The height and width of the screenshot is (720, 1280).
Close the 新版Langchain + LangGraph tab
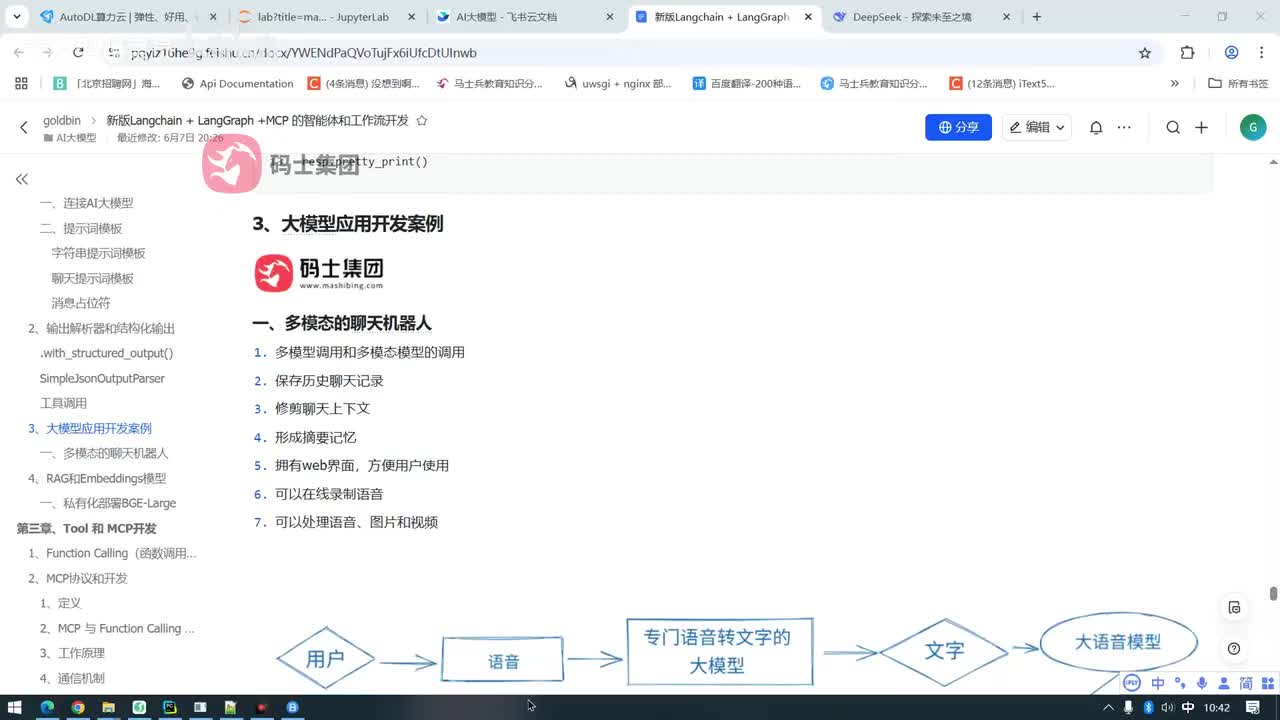pyautogui.click(x=807, y=17)
